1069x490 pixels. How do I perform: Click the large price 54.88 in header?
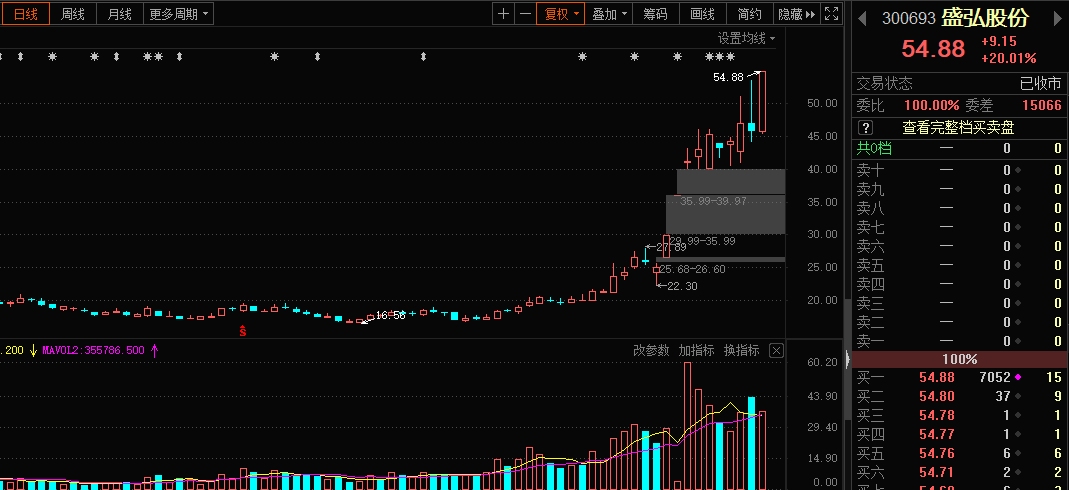(x=933, y=49)
